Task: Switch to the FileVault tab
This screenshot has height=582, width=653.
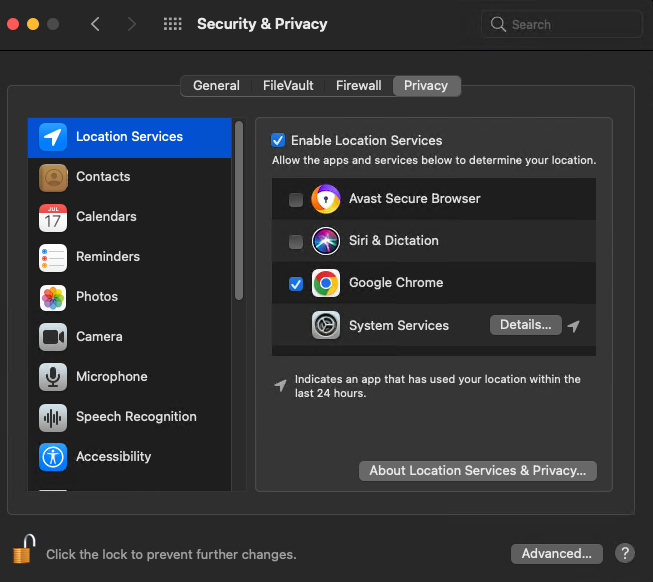Action: click(288, 86)
